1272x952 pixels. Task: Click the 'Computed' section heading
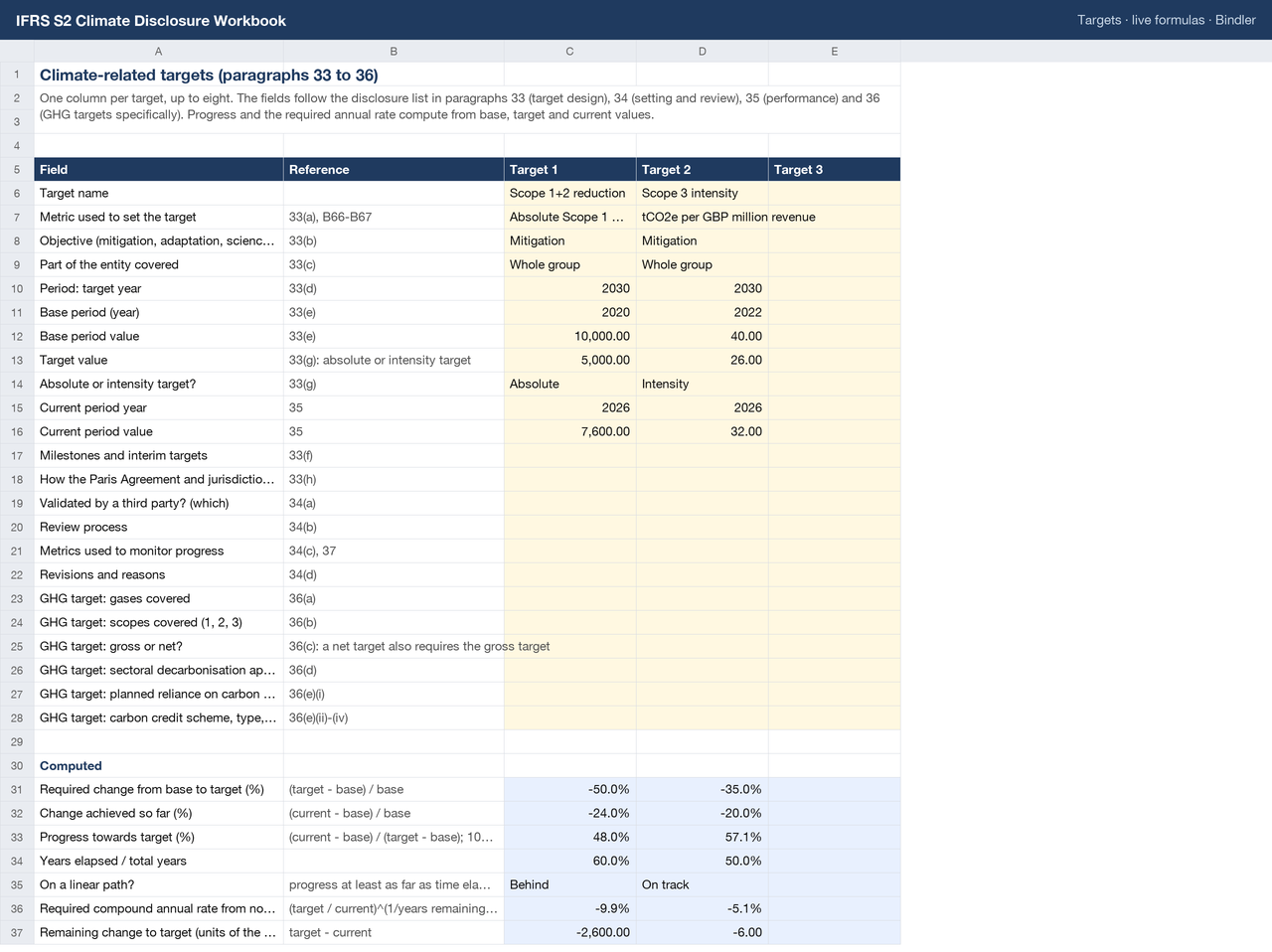click(71, 766)
